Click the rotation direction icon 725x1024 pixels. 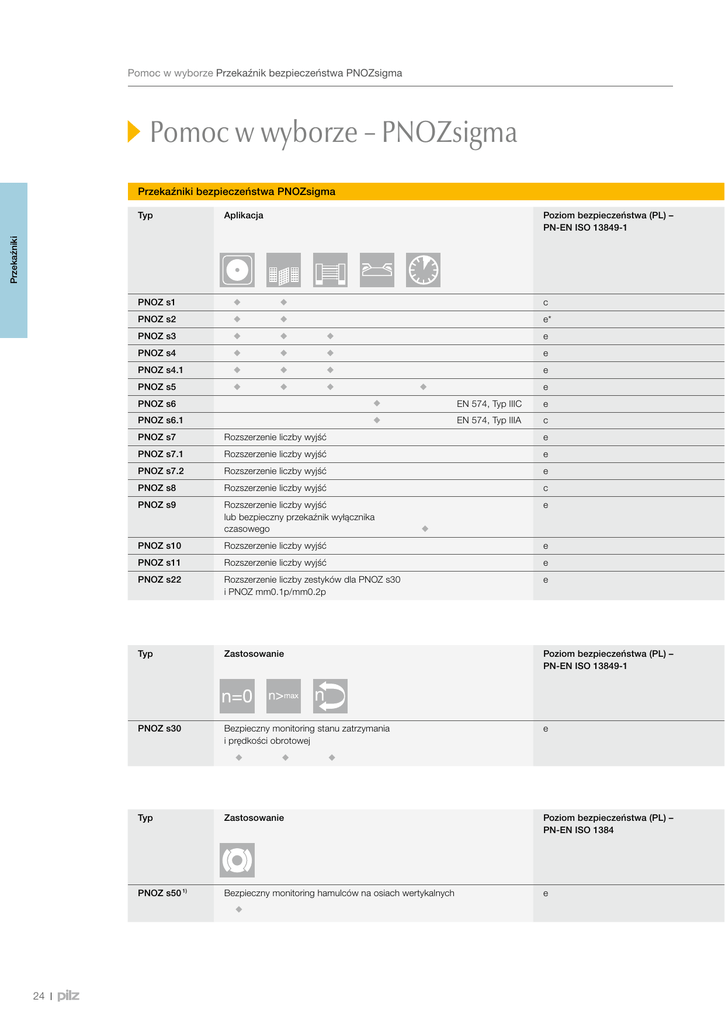(x=330, y=695)
